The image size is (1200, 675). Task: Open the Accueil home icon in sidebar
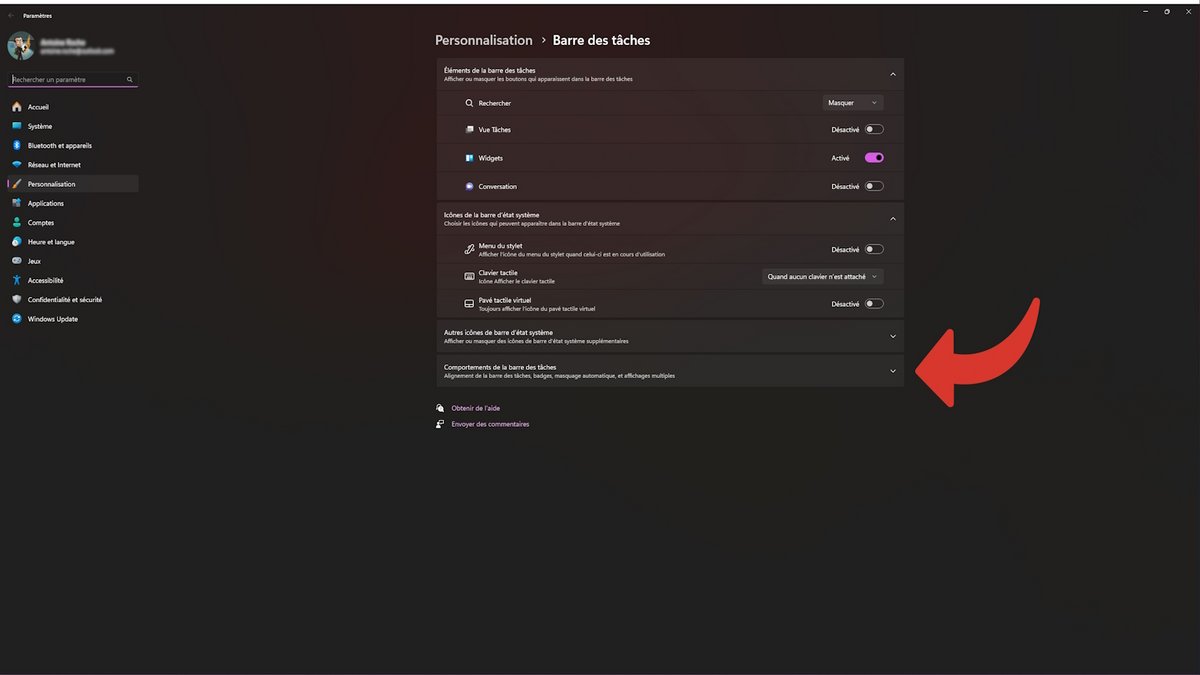coord(17,107)
